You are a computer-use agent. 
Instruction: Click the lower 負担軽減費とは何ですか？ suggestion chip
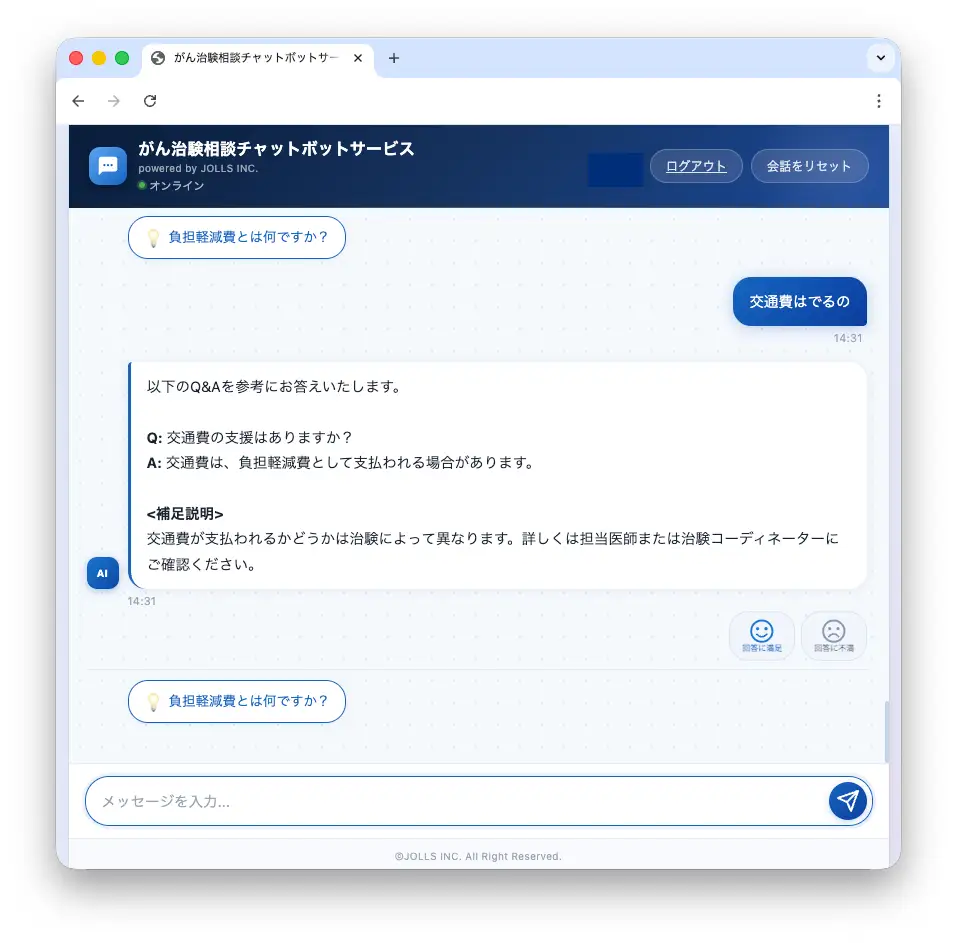[237, 701]
